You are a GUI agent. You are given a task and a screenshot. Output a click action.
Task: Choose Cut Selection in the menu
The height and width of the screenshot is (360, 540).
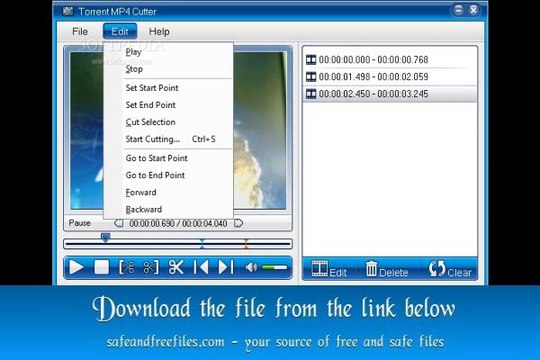click(x=169, y=122)
